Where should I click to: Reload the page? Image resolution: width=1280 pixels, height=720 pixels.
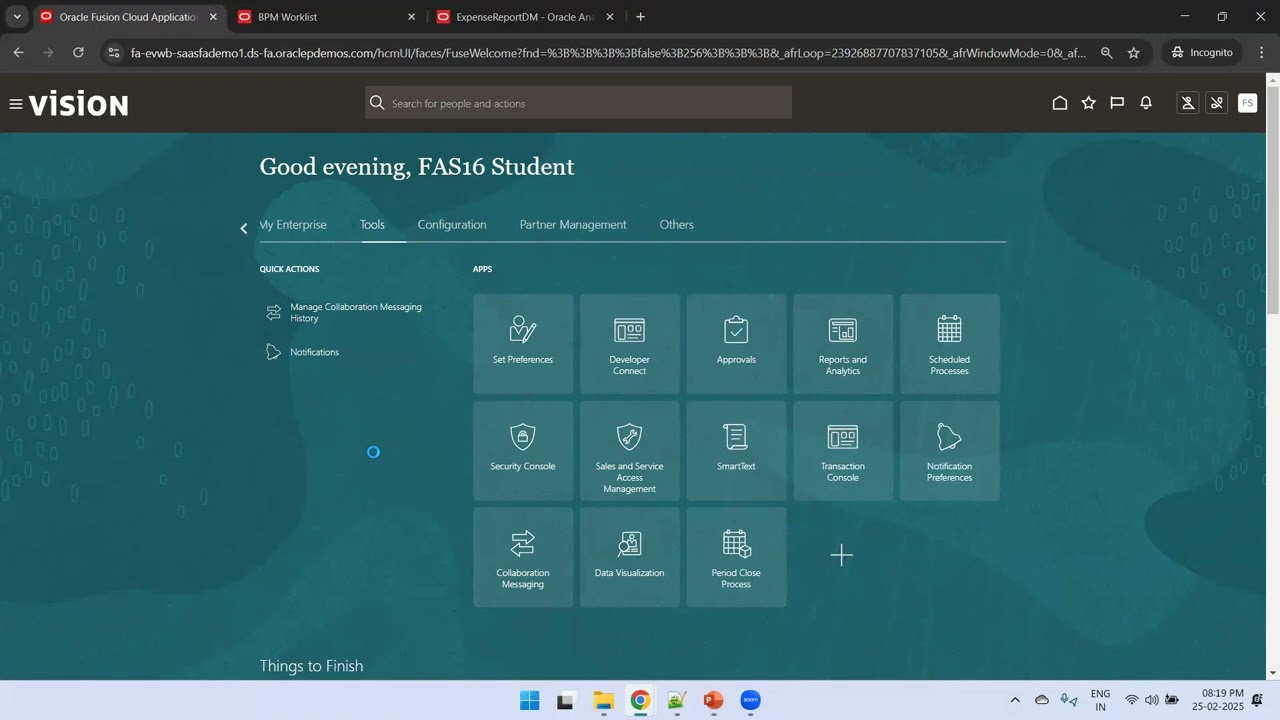[78, 52]
